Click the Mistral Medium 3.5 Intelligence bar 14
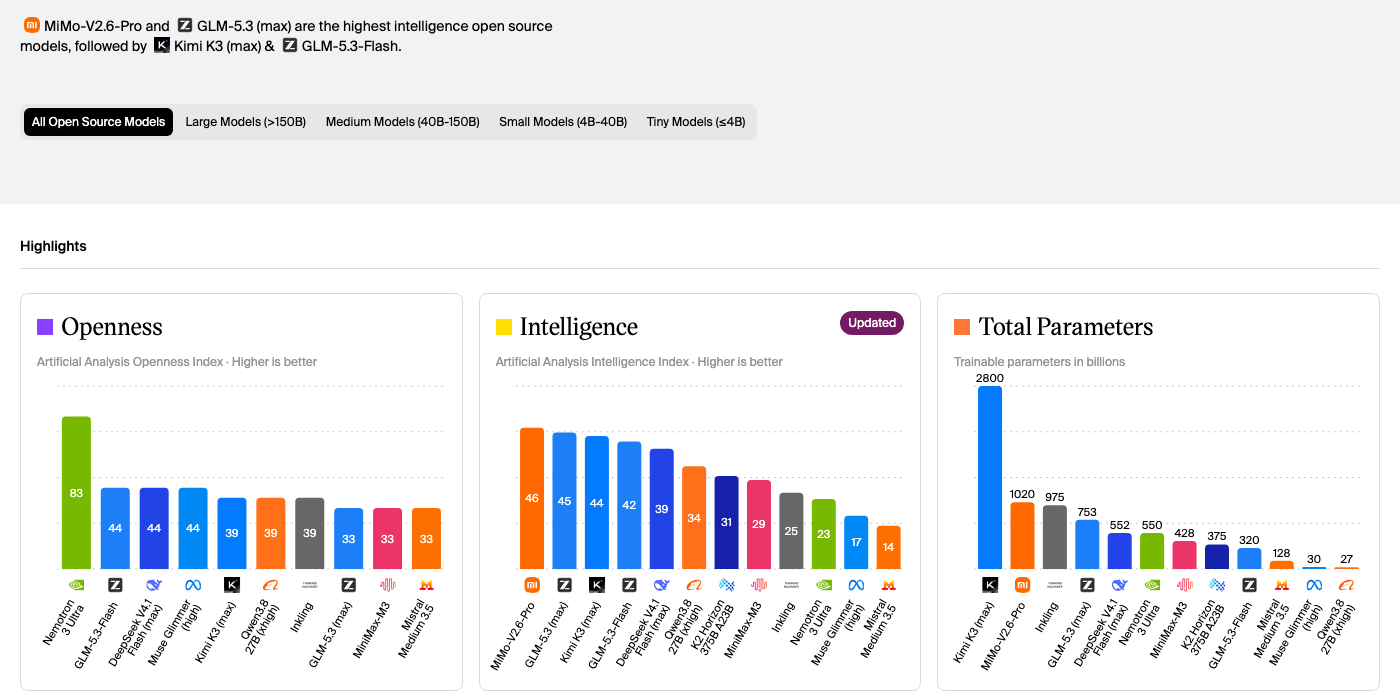Image resolution: width=1400 pixels, height=700 pixels. [x=889, y=548]
